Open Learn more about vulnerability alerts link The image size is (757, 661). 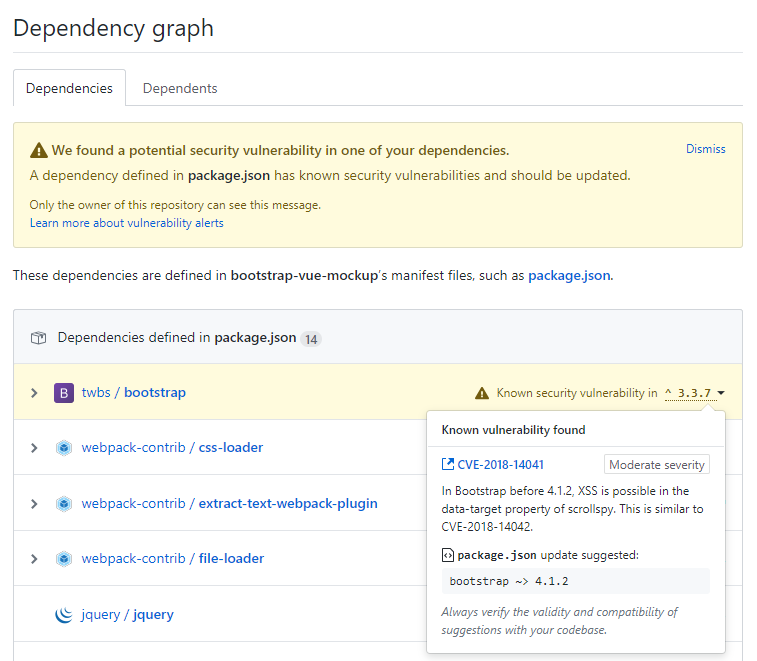[126, 223]
